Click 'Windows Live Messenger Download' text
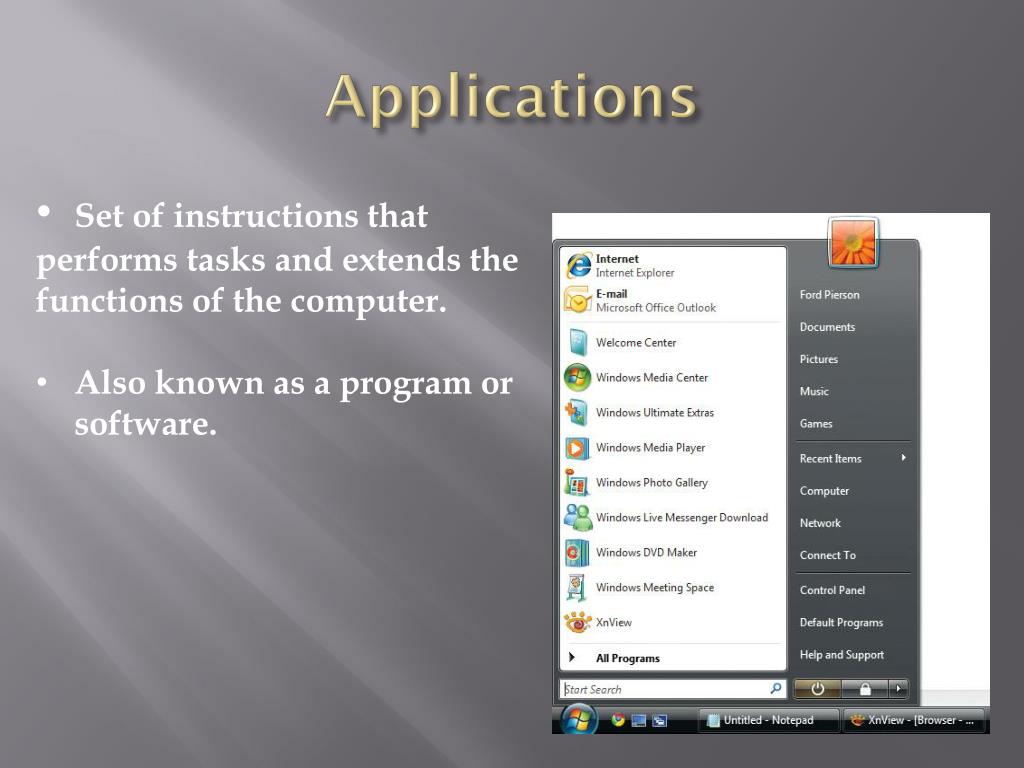Image resolution: width=1024 pixels, height=768 pixels. (x=682, y=517)
